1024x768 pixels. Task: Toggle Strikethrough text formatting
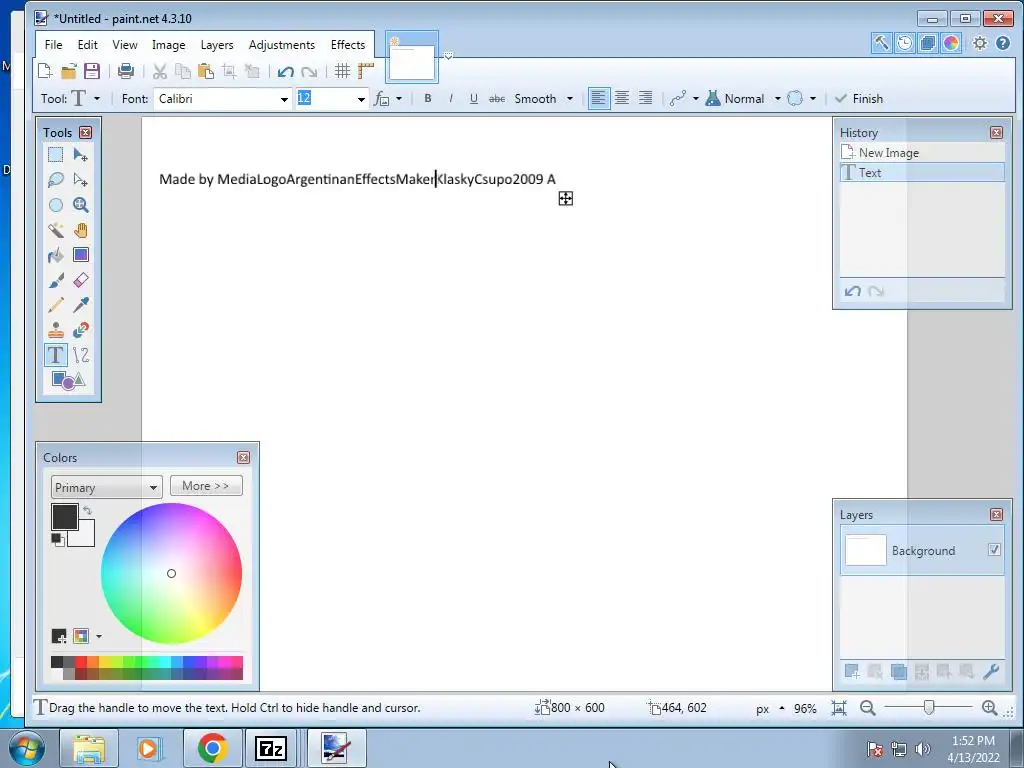click(x=497, y=99)
